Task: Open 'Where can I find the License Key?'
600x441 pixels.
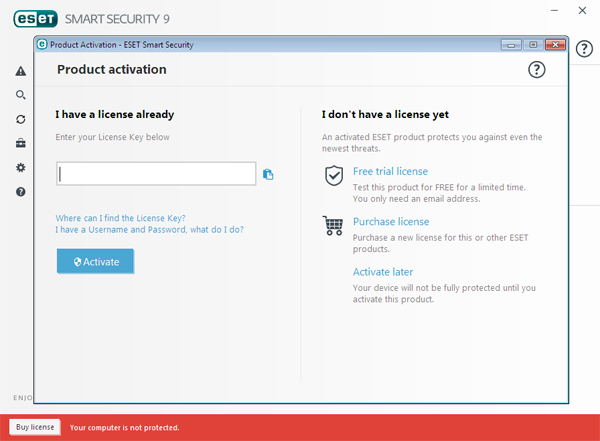Action: point(120,218)
